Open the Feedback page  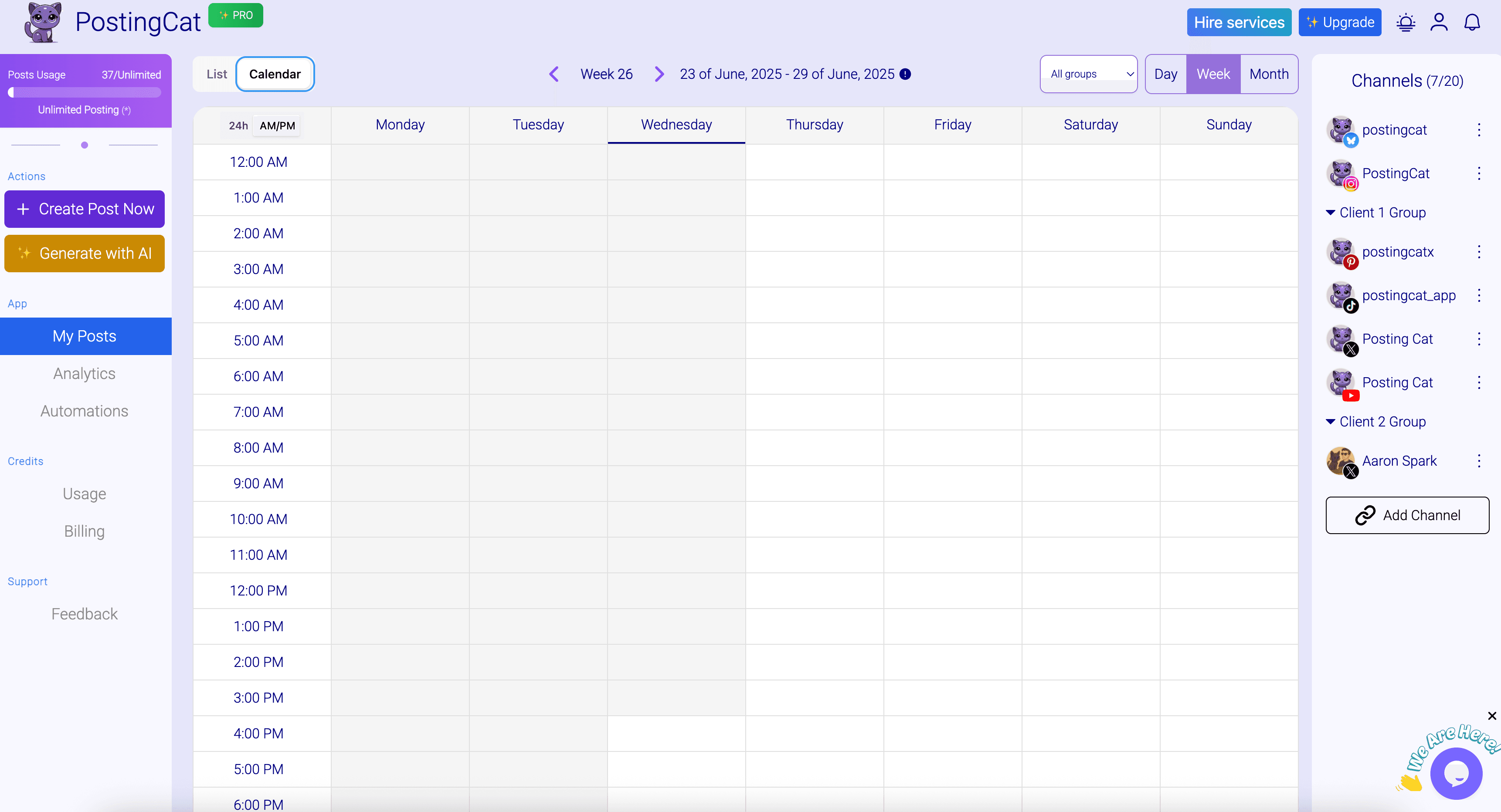coord(85,614)
